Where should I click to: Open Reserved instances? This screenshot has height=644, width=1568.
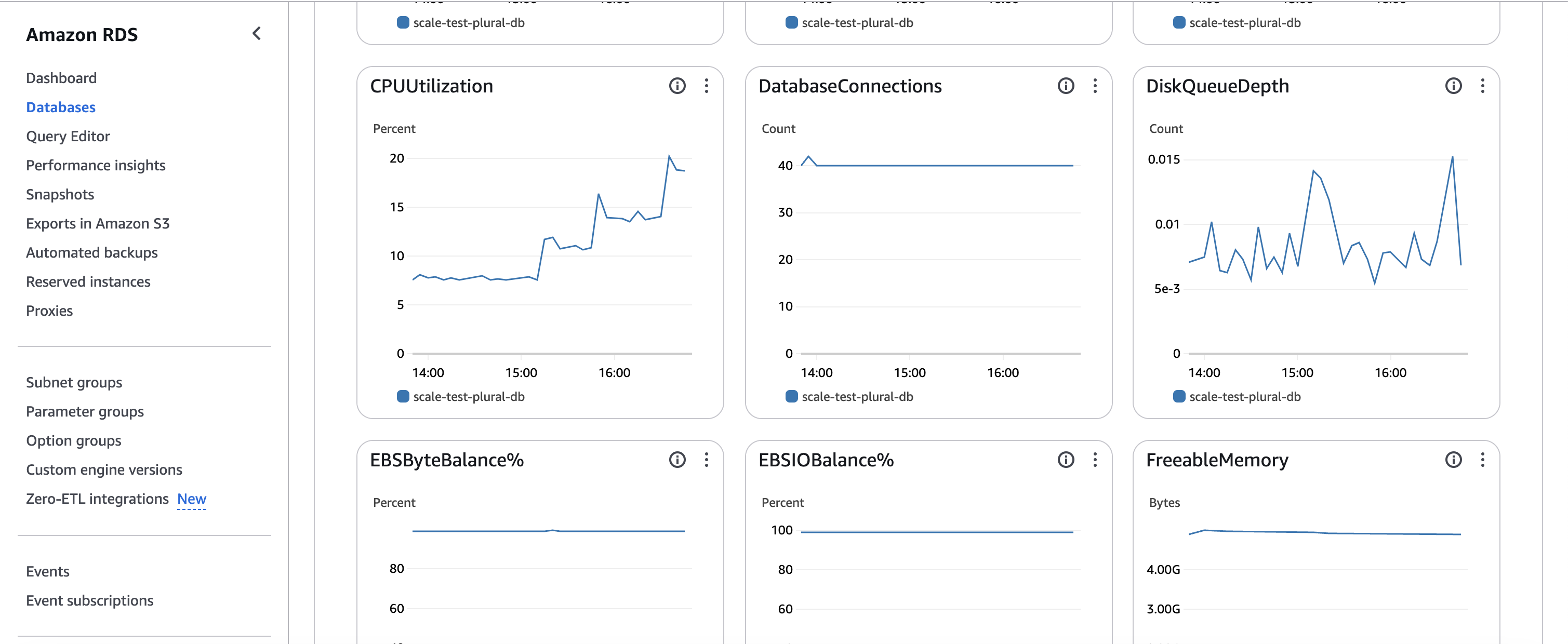(88, 282)
